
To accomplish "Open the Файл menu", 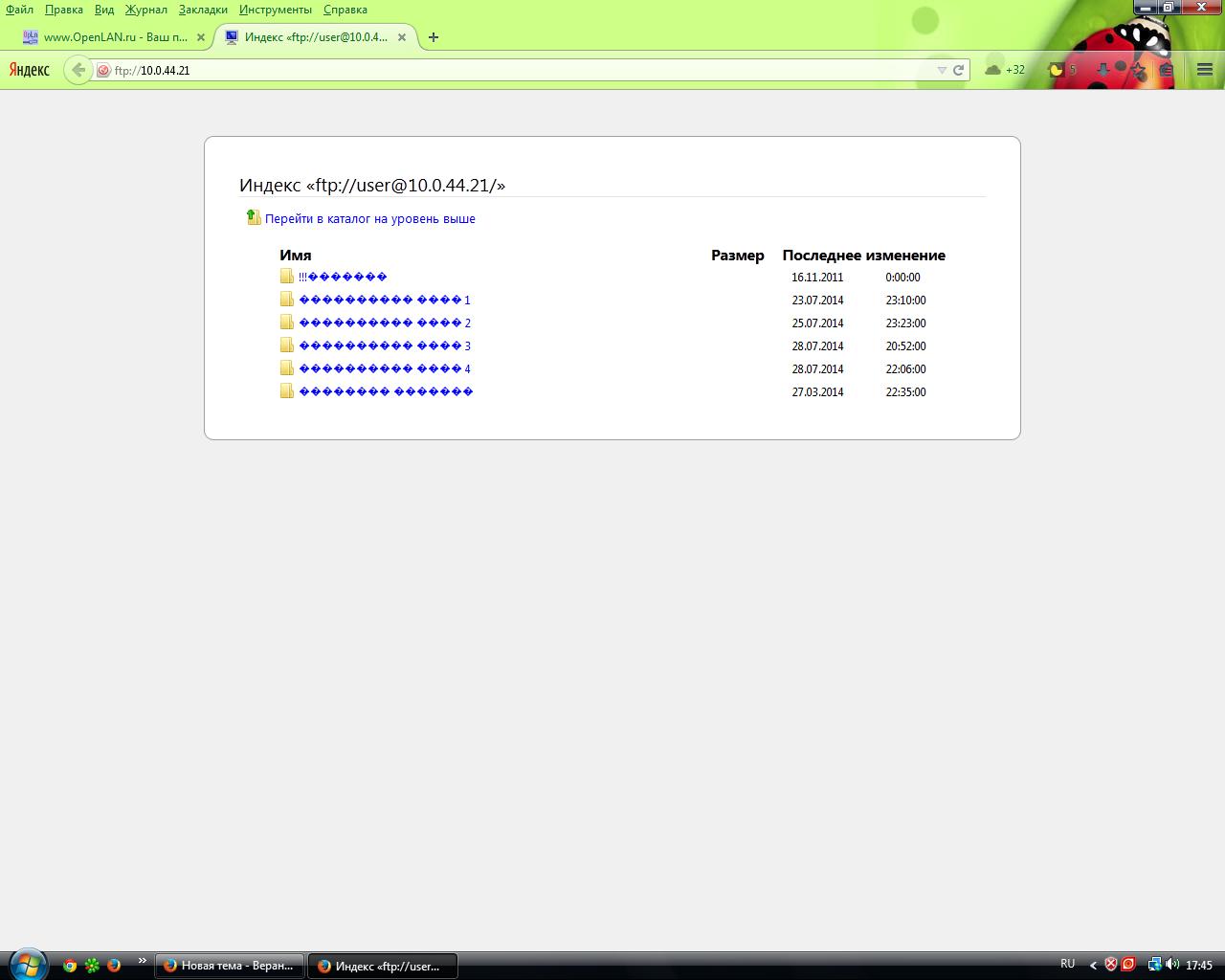I will [x=19, y=10].
